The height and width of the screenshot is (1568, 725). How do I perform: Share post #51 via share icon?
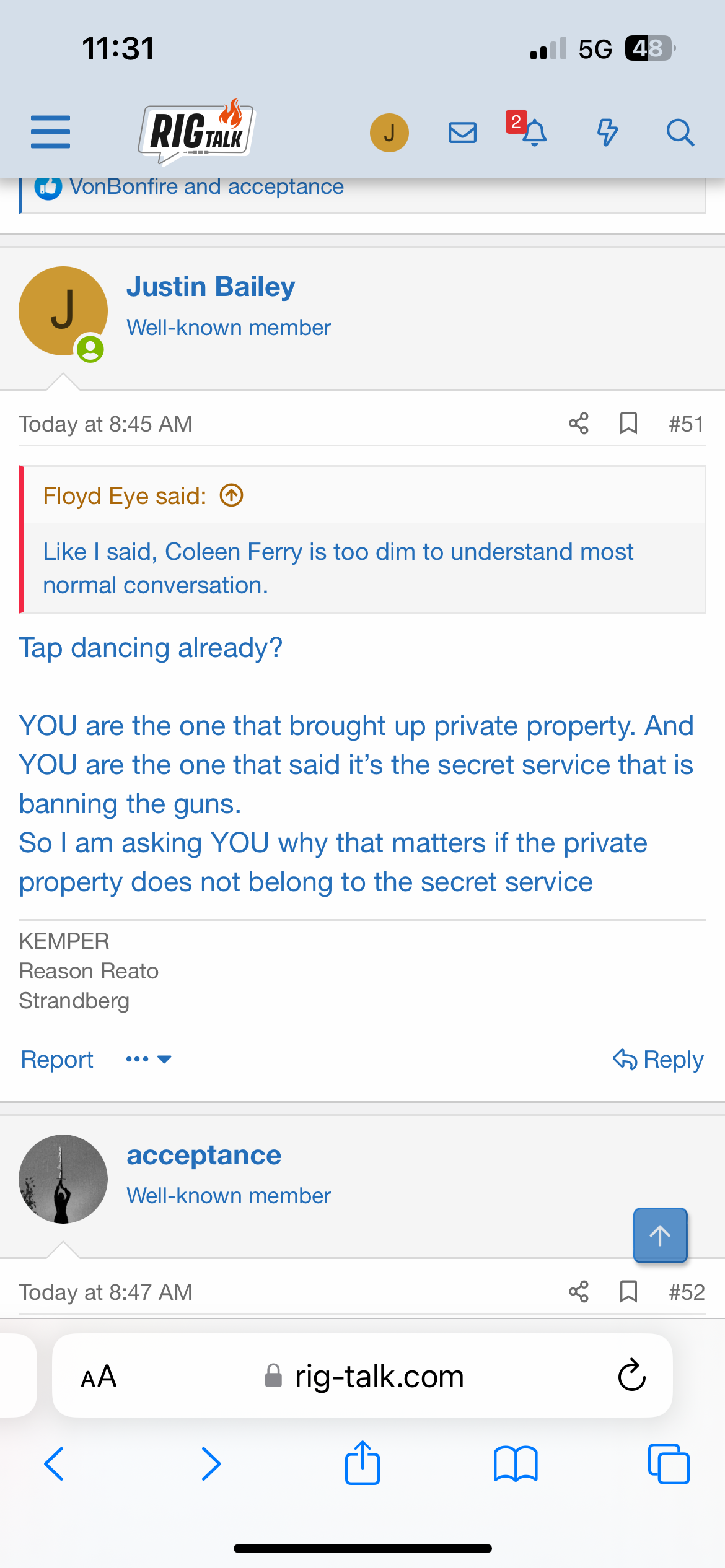pos(579,424)
